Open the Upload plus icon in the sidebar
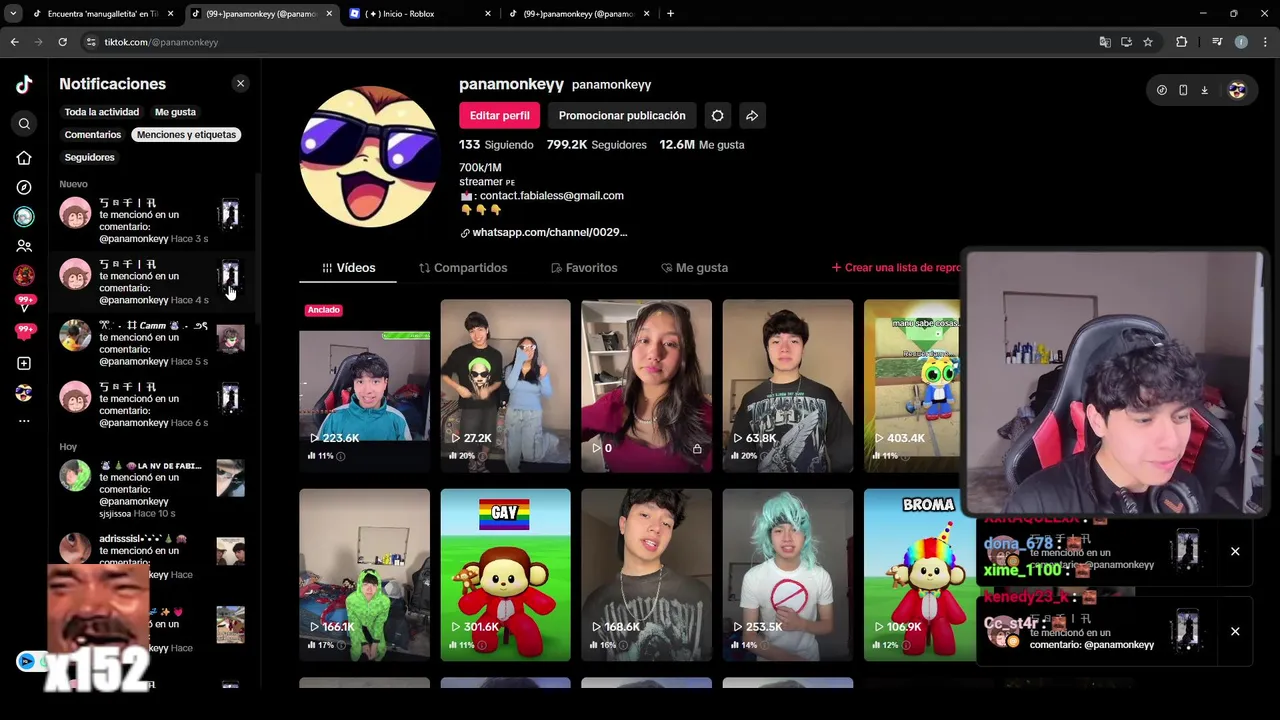 click(x=24, y=364)
